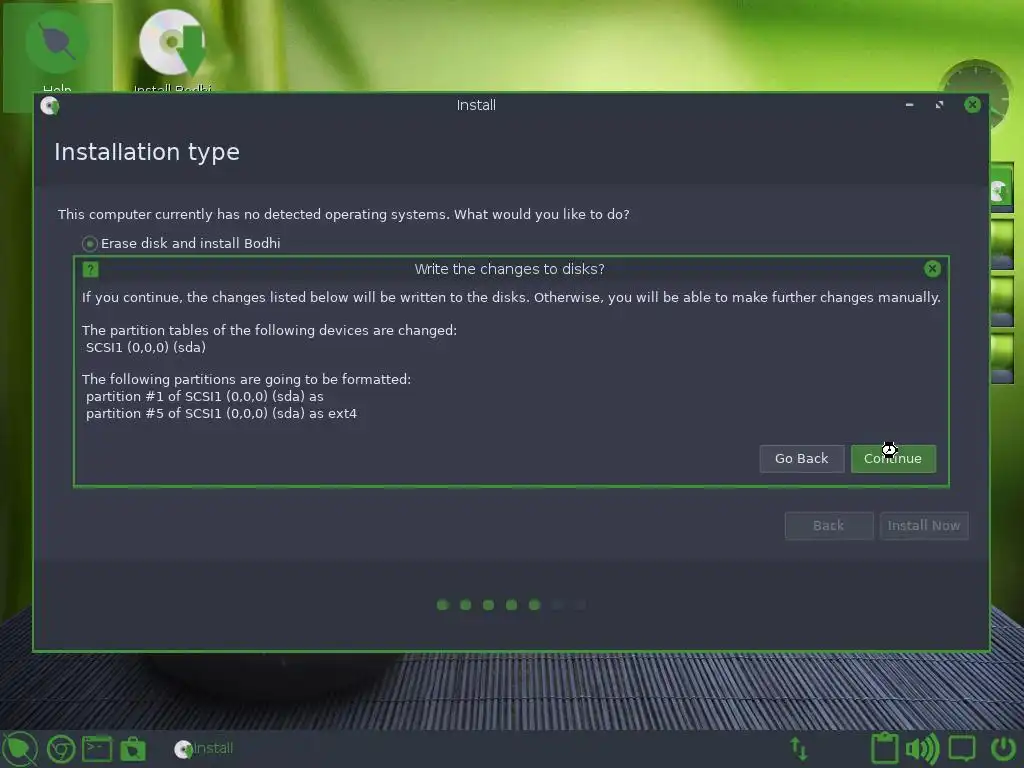Select the top virtual desktop pager thumbnail
This screenshot has width=1024, height=768.
click(1002, 187)
